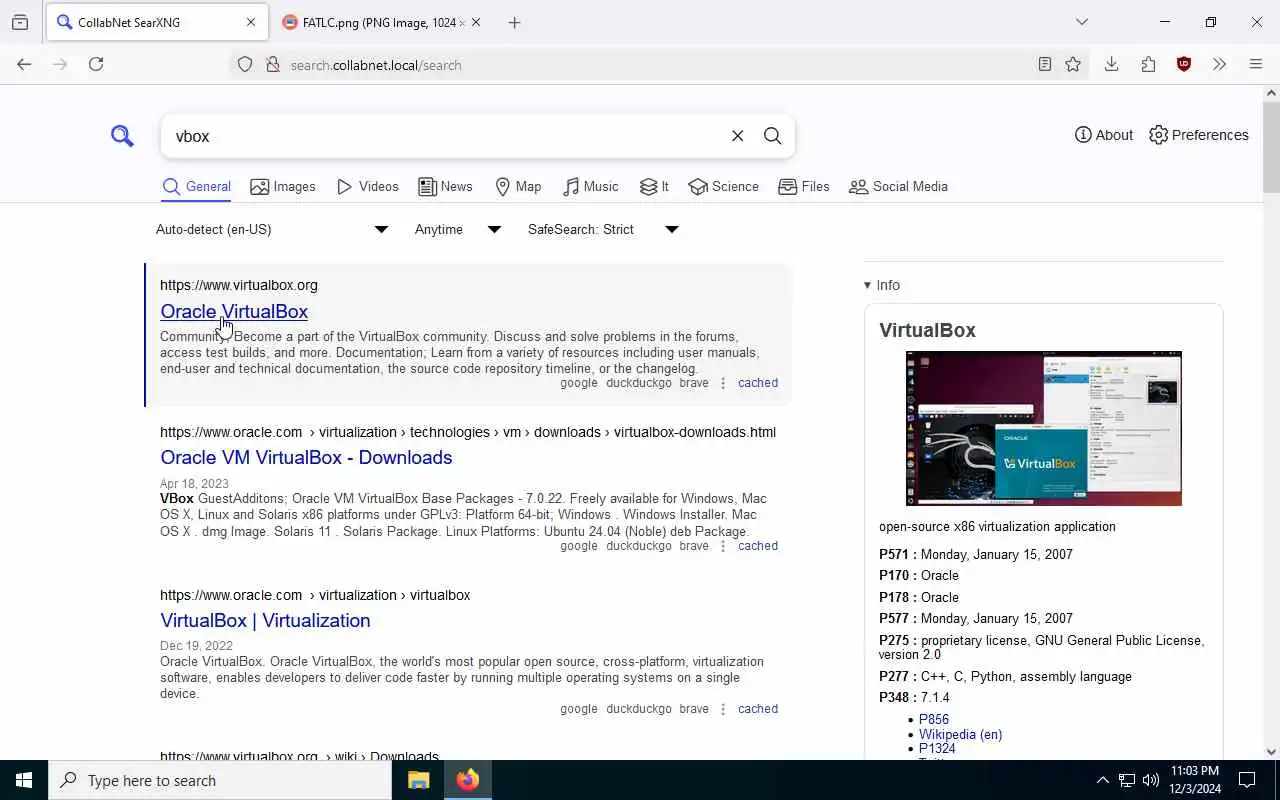Open cached link for Oracle VirtualBox result
Viewport: 1280px width, 800px height.
pyautogui.click(x=758, y=383)
